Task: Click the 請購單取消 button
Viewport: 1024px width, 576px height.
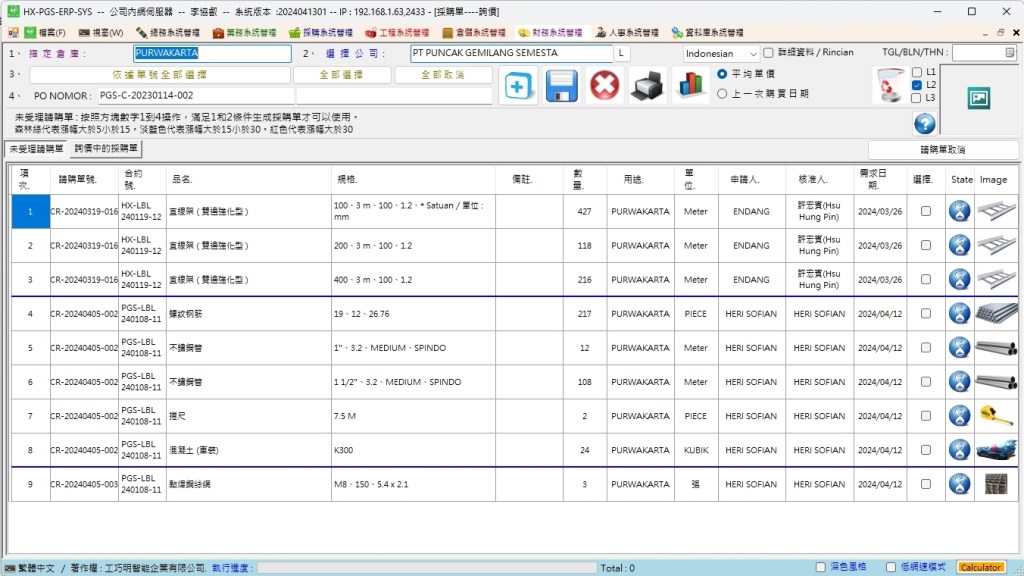Action: (942, 149)
